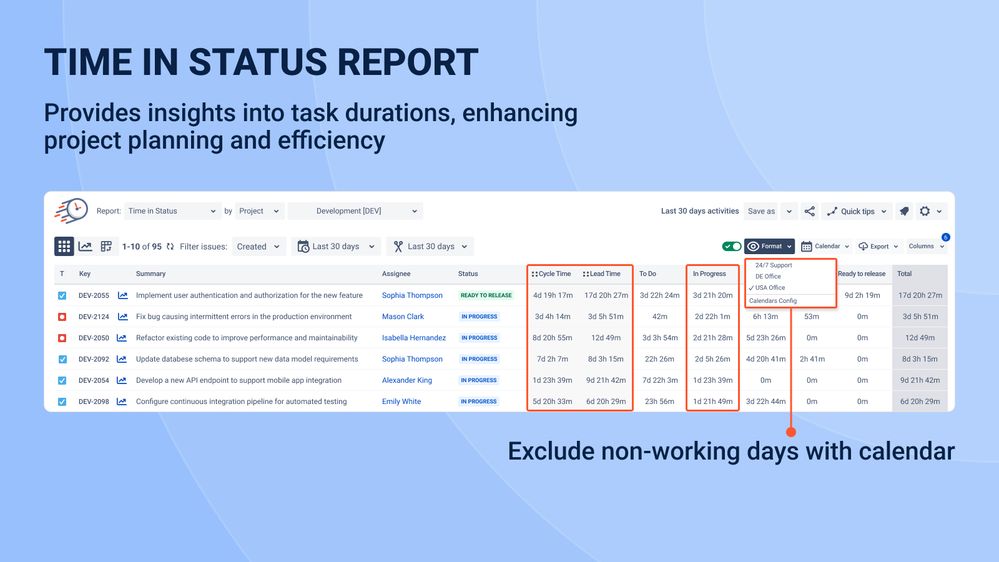Click the Time in Status app logo
The width and height of the screenshot is (999, 562).
pos(71,211)
